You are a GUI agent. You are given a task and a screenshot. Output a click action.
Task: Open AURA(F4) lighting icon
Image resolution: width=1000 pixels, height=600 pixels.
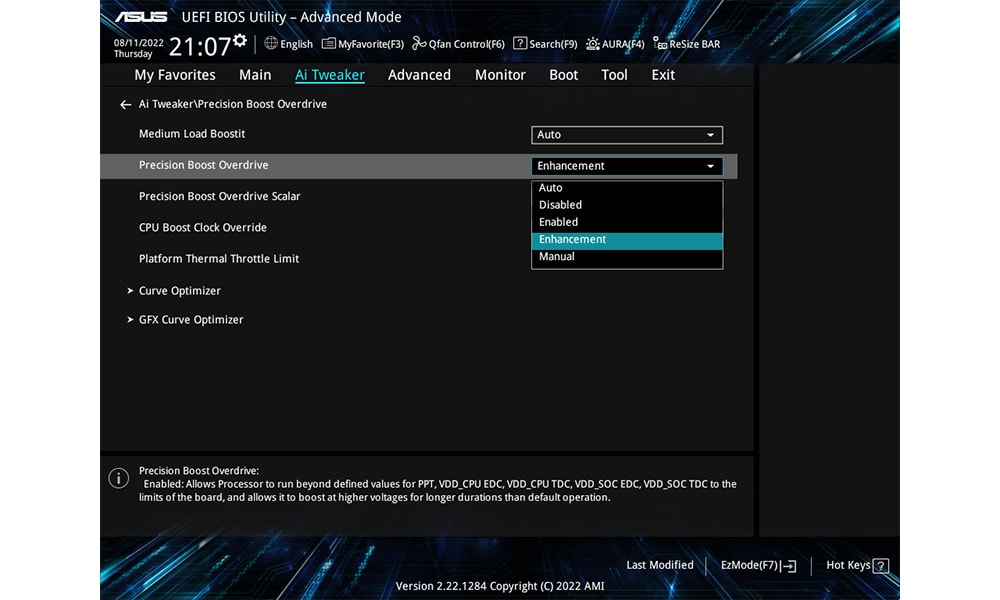(x=592, y=43)
